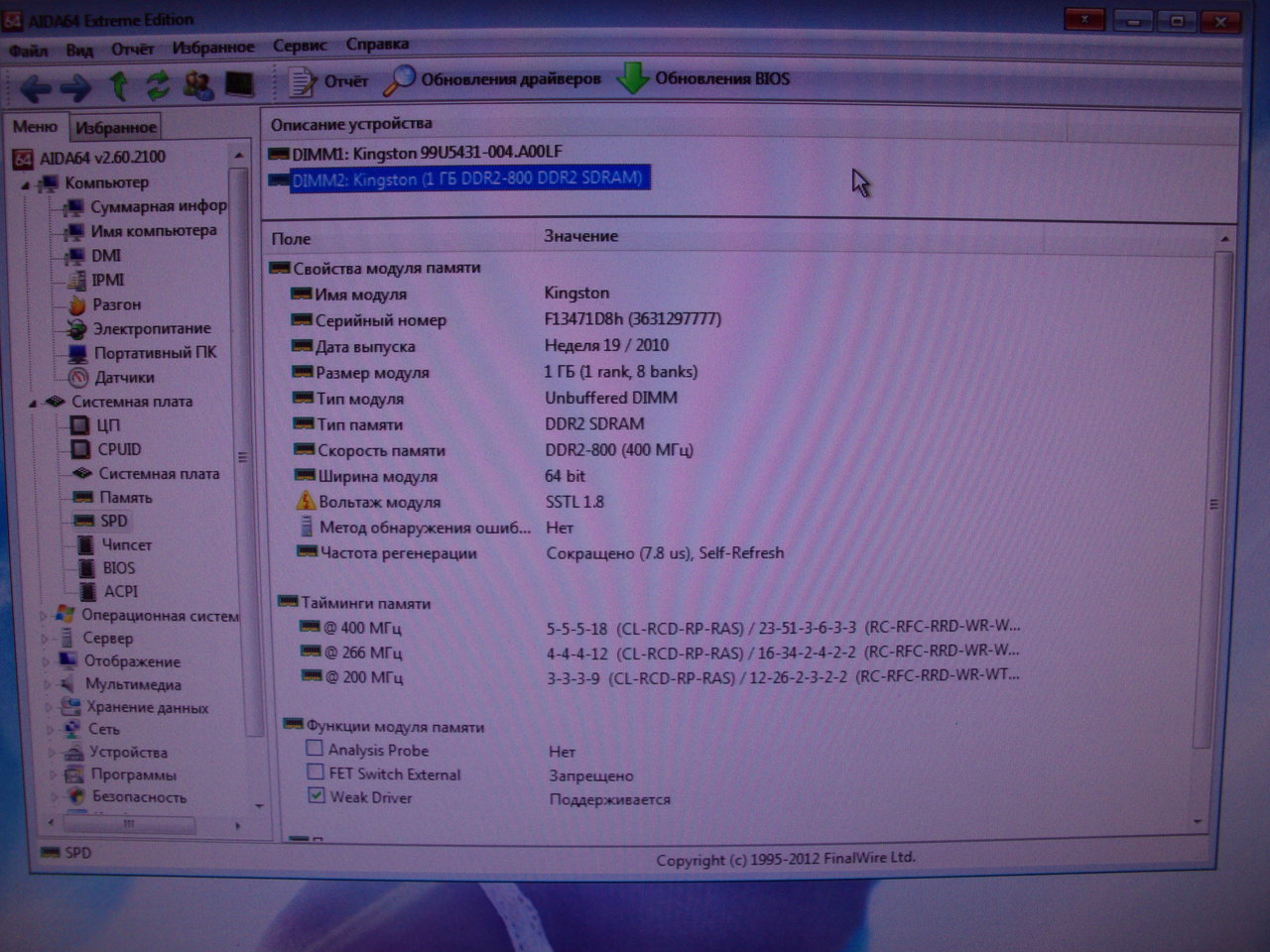Open the Отчёт report button
Image resolution: width=1270 pixels, height=952 pixels.
coord(328,81)
